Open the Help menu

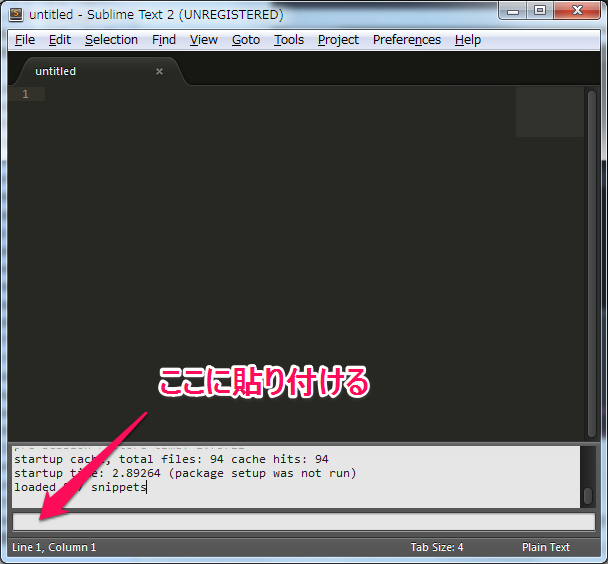point(468,40)
